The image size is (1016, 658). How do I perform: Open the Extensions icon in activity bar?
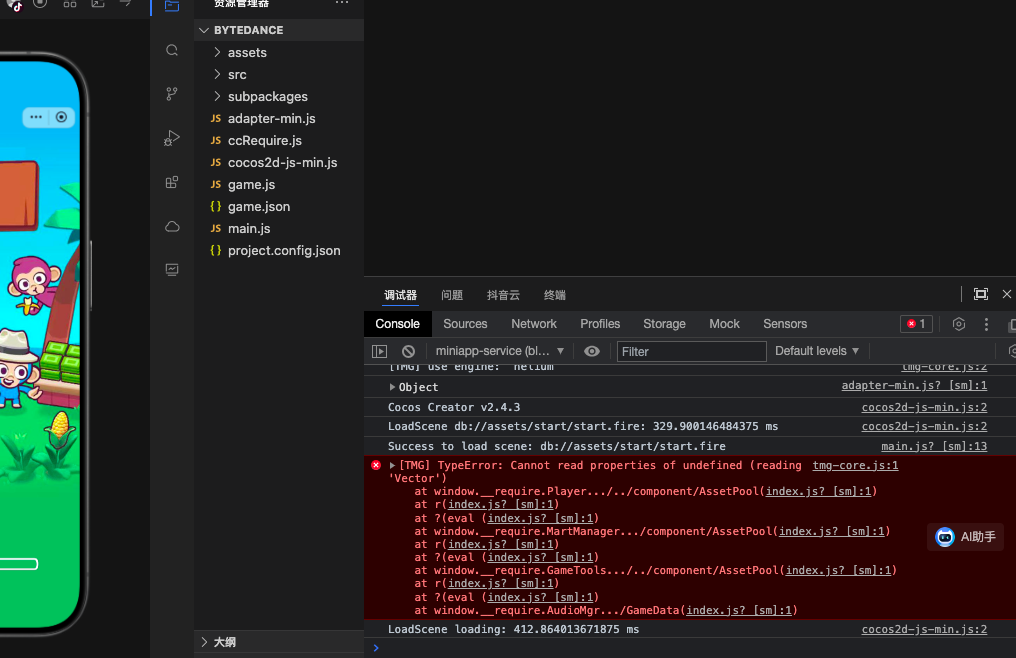click(172, 182)
